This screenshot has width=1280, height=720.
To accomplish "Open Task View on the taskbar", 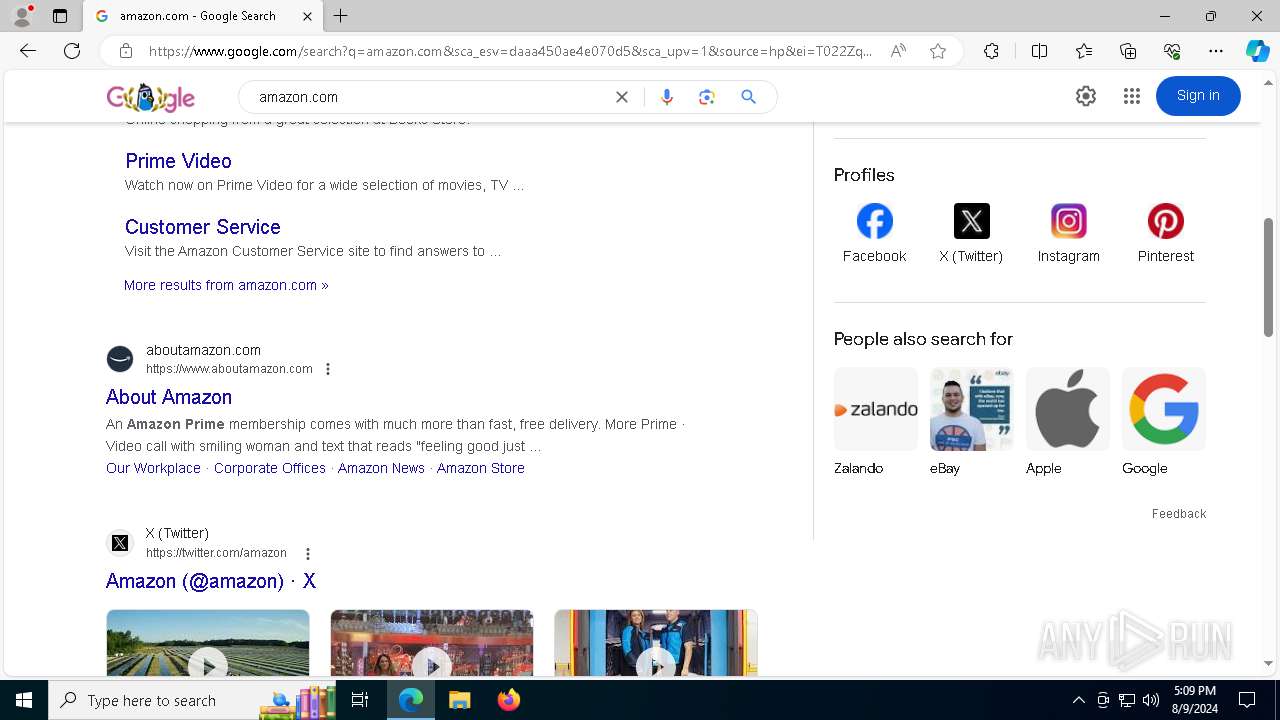I will (x=360, y=700).
